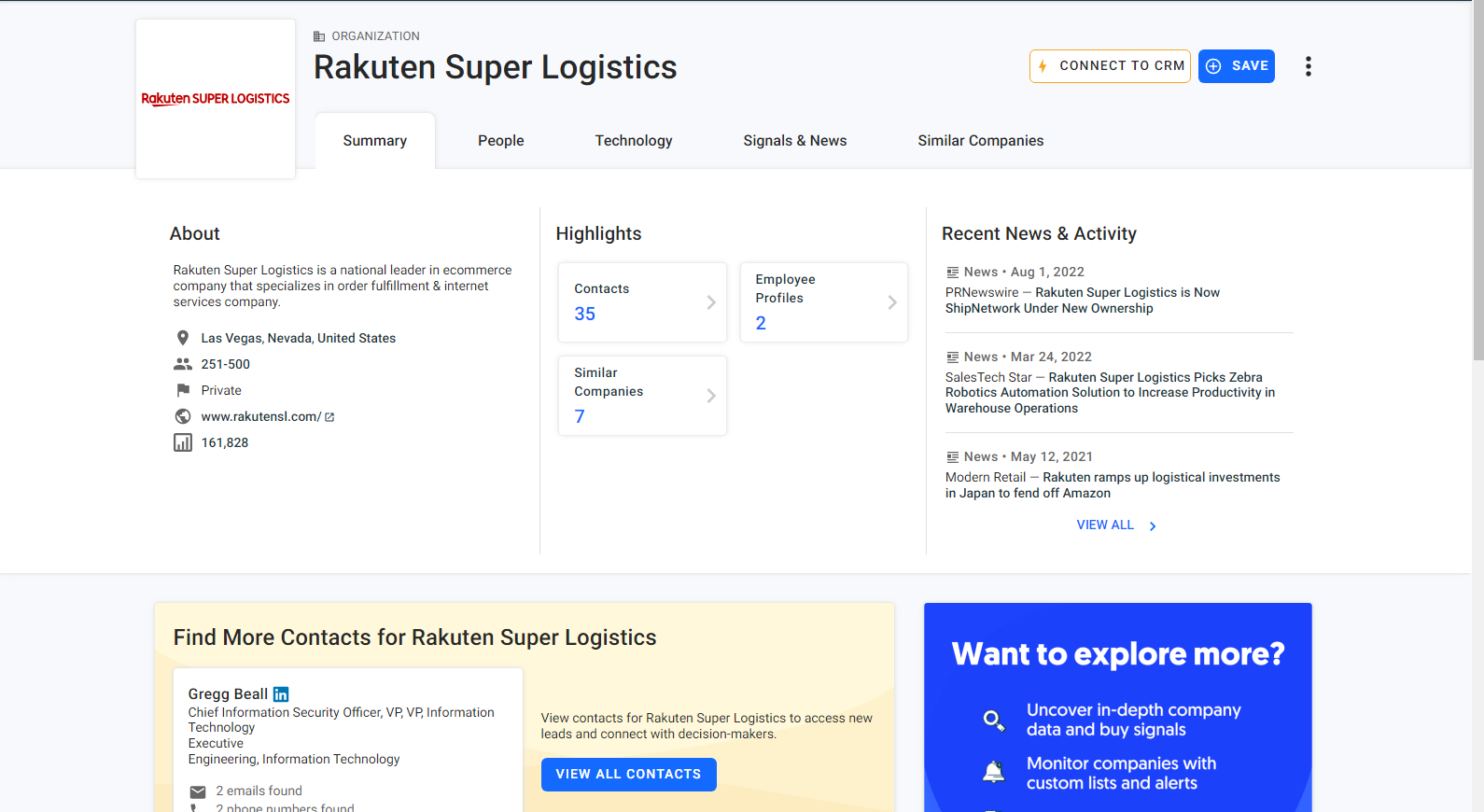
Task: Click the Employee Profiles count 2
Action: click(x=761, y=324)
